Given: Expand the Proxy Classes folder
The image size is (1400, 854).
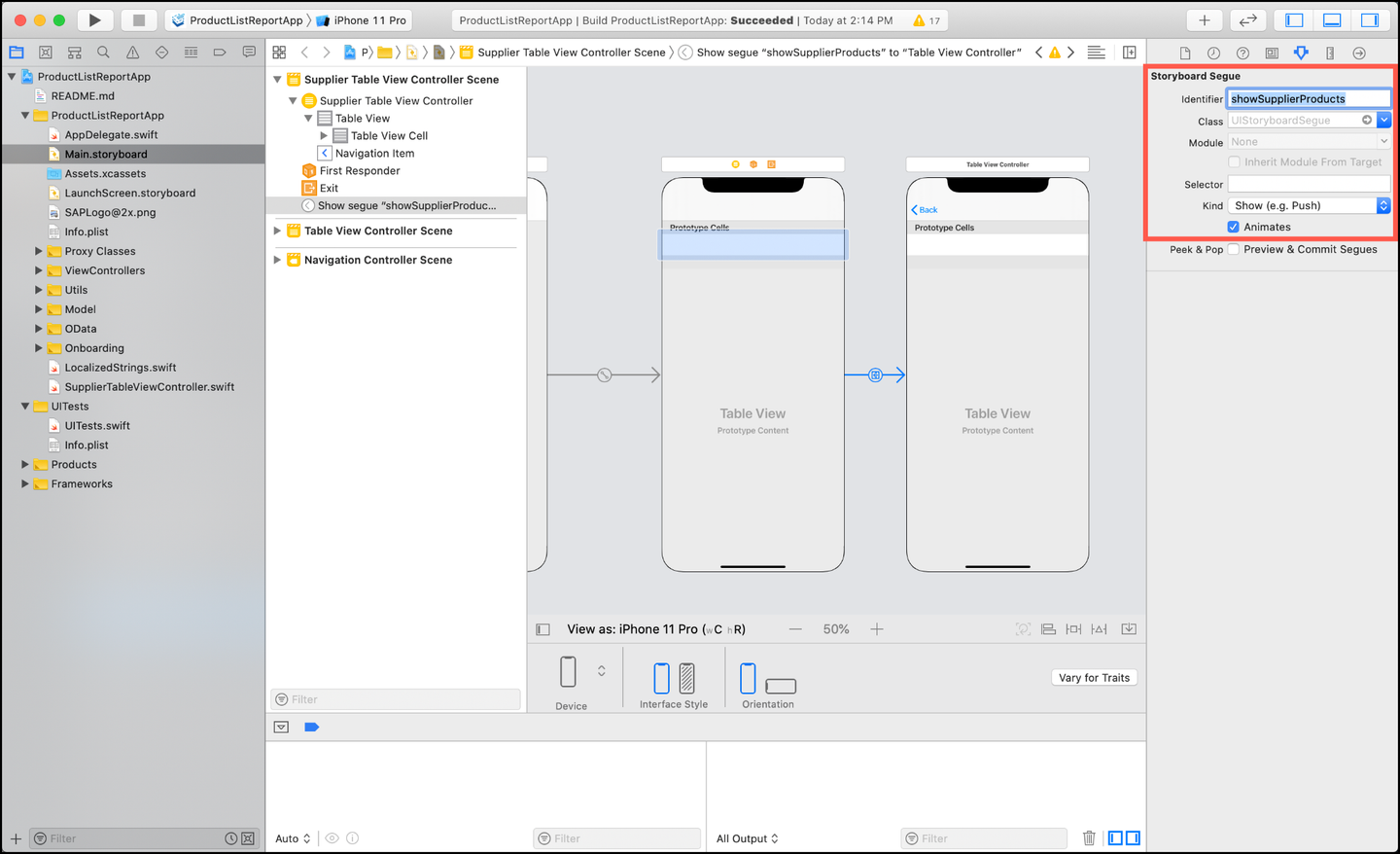Looking at the screenshot, I should pos(39,251).
